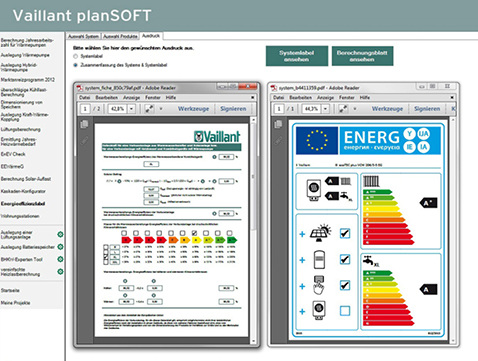
Task: Click the PDF icon in system_fiche window title bar
Action: click(79, 88)
